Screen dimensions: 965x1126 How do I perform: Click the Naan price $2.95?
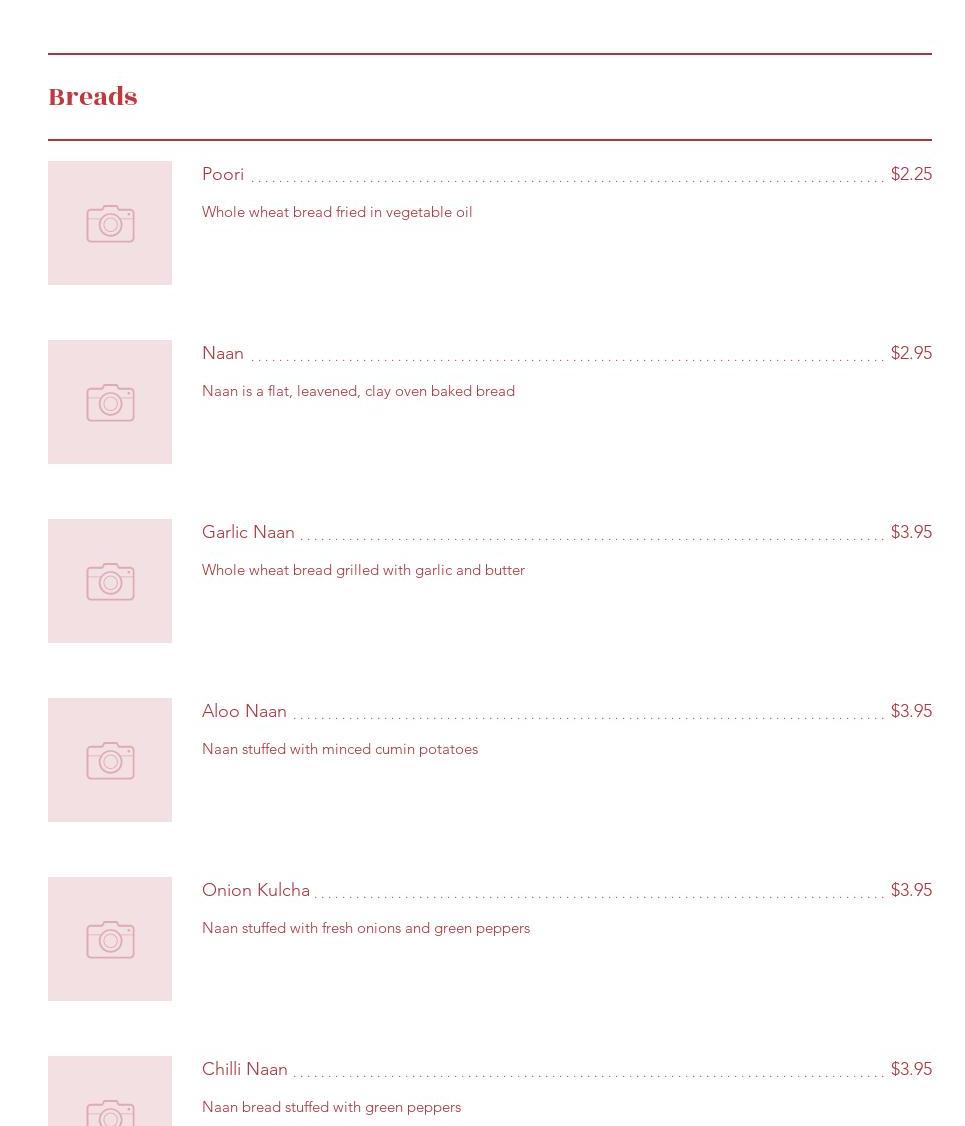click(x=911, y=353)
